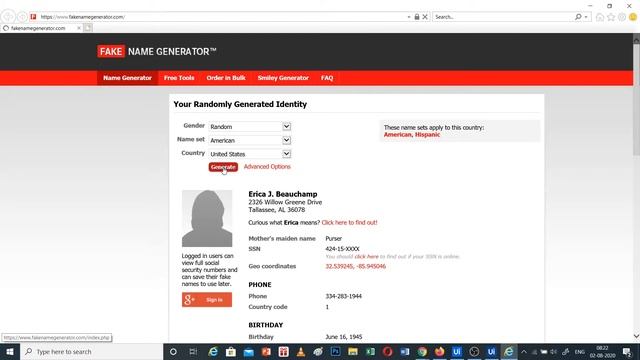Open the Gender dropdown

click(249, 127)
